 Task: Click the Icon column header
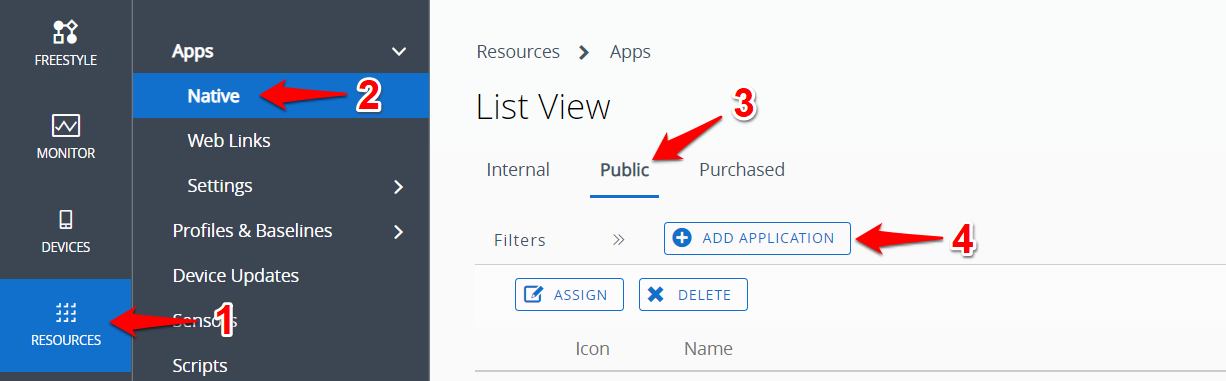coord(592,349)
